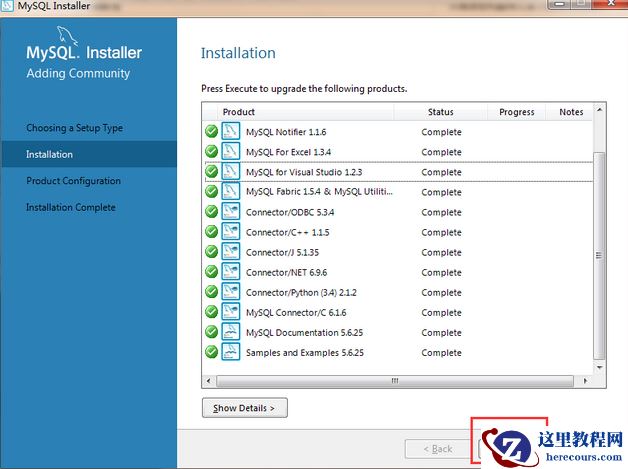Click green checkmark beside MySQL Documentation 5.6.25

(211, 332)
